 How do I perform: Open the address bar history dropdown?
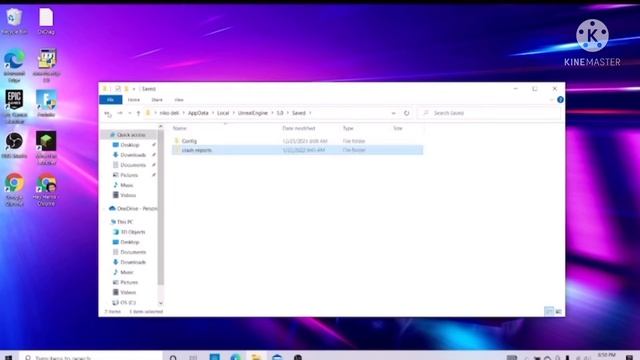(x=393, y=113)
